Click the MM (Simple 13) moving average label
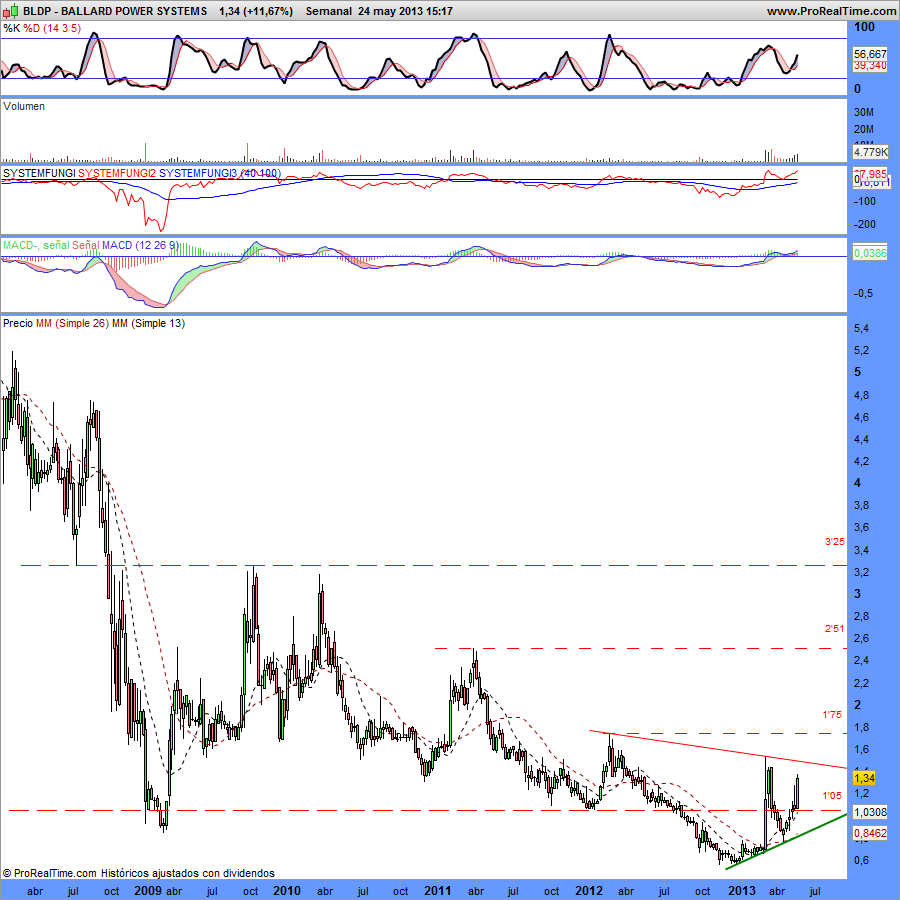 click(148, 323)
